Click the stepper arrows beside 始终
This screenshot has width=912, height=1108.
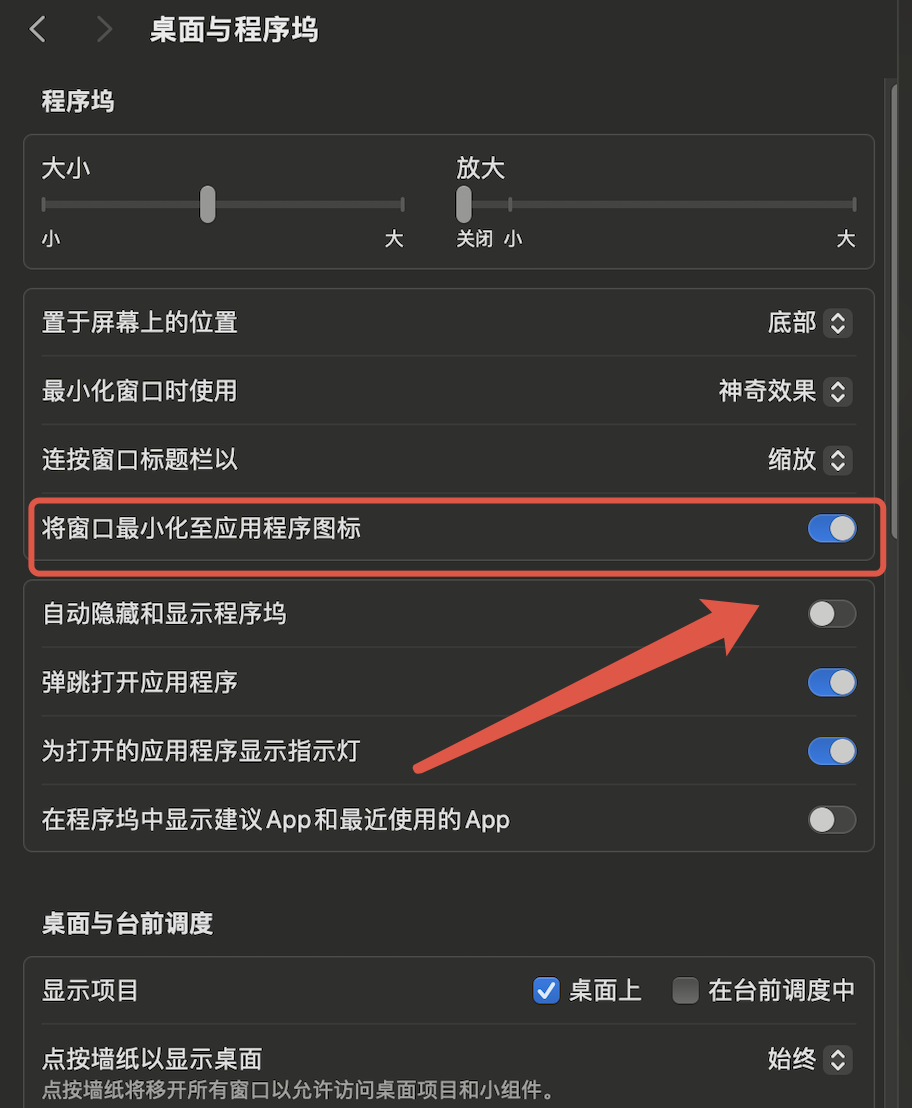838,1059
